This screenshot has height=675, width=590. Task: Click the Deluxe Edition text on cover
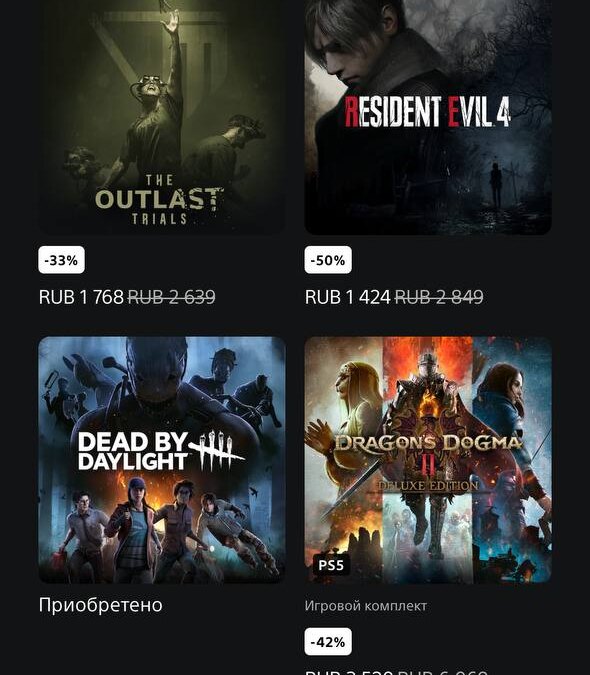click(x=428, y=486)
